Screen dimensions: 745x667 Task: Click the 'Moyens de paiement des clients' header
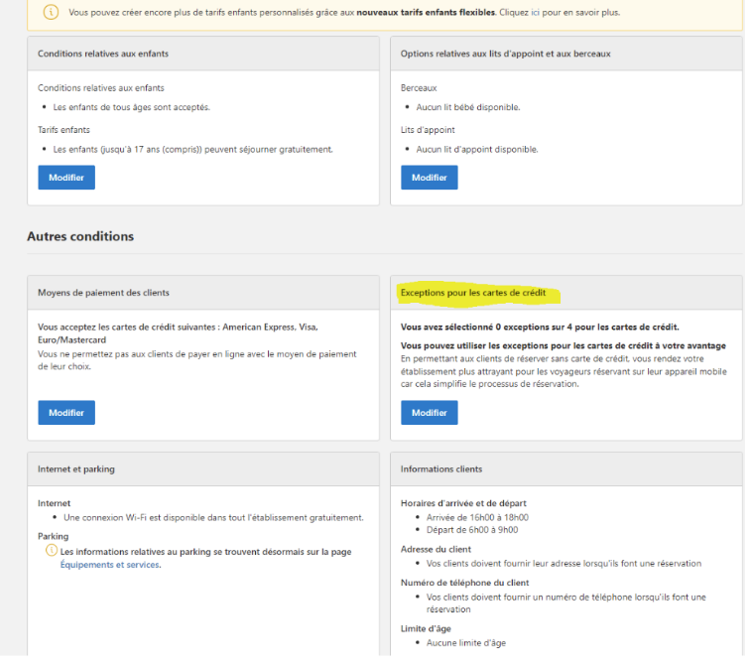click(x=103, y=293)
